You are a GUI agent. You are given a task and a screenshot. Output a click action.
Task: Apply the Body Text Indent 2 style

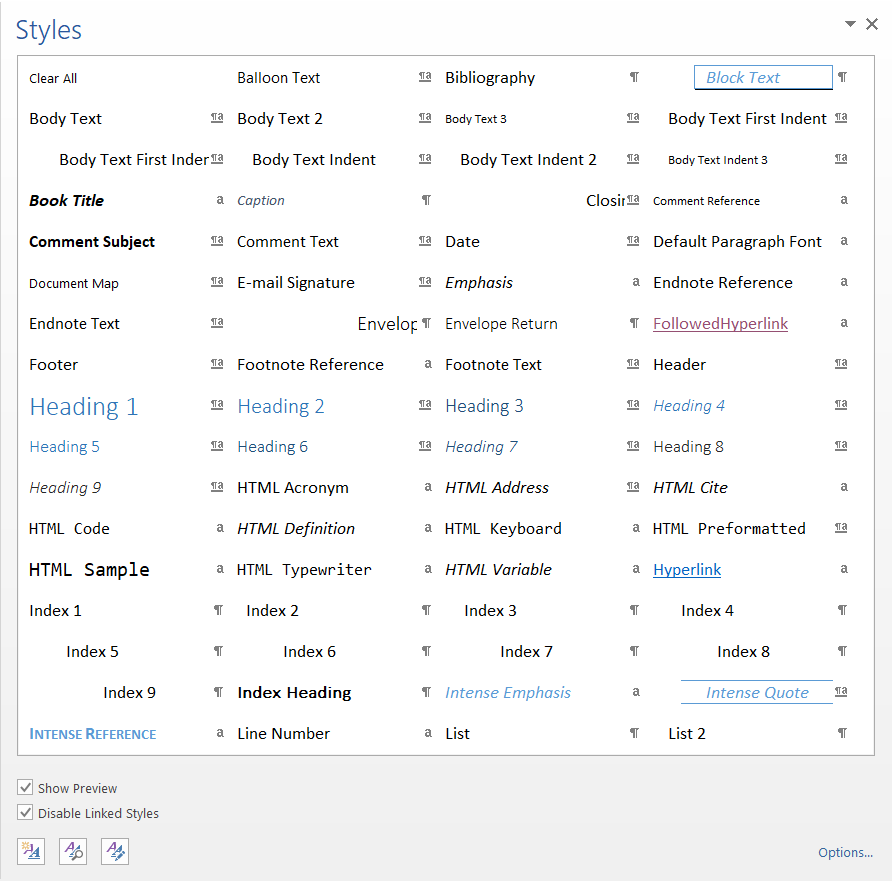pyautogui.click(x=528, y=160)
